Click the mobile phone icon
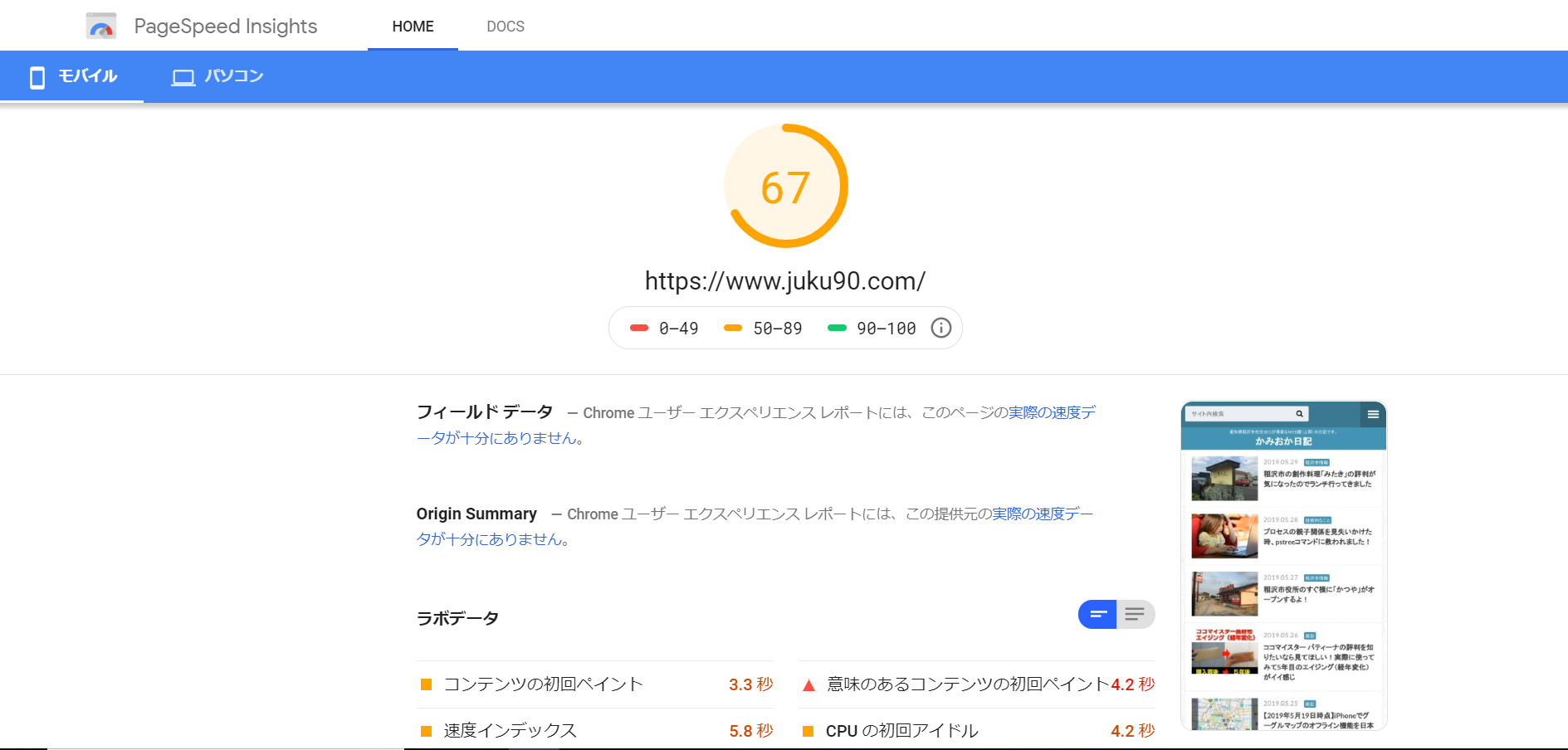1568x750 pixels. (x=37, y=77)
